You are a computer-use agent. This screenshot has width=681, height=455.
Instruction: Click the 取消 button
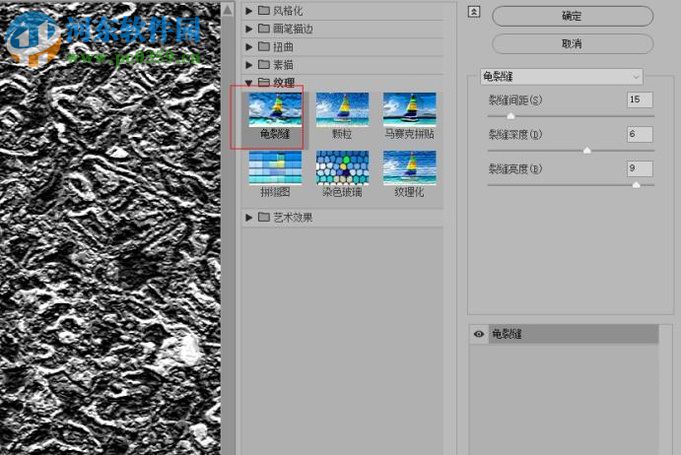click(572, 44)
